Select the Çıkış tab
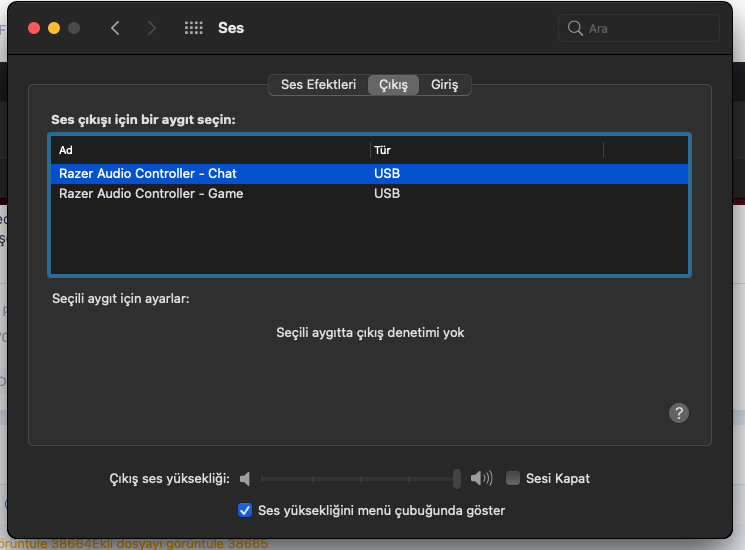The height and width of the screenshot is (550, 745). click(x=393, y=85)
